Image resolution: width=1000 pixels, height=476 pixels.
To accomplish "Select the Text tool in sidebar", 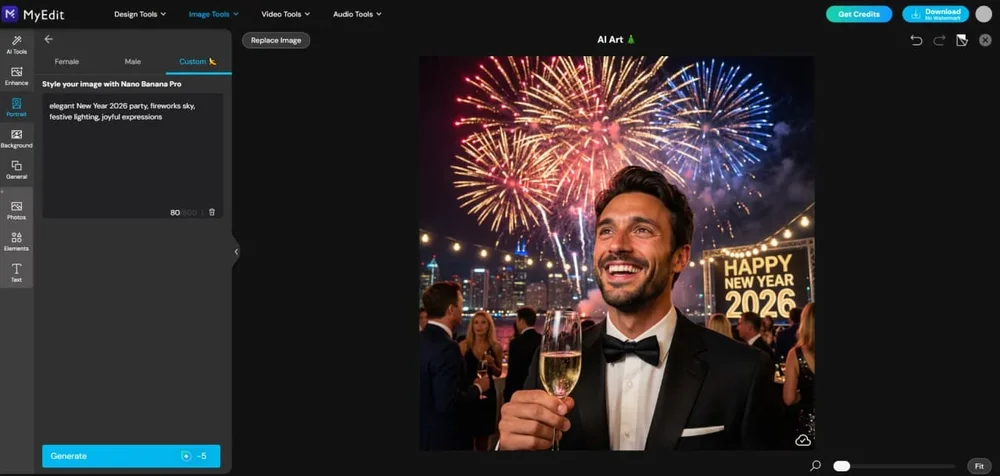I will 17,272.
